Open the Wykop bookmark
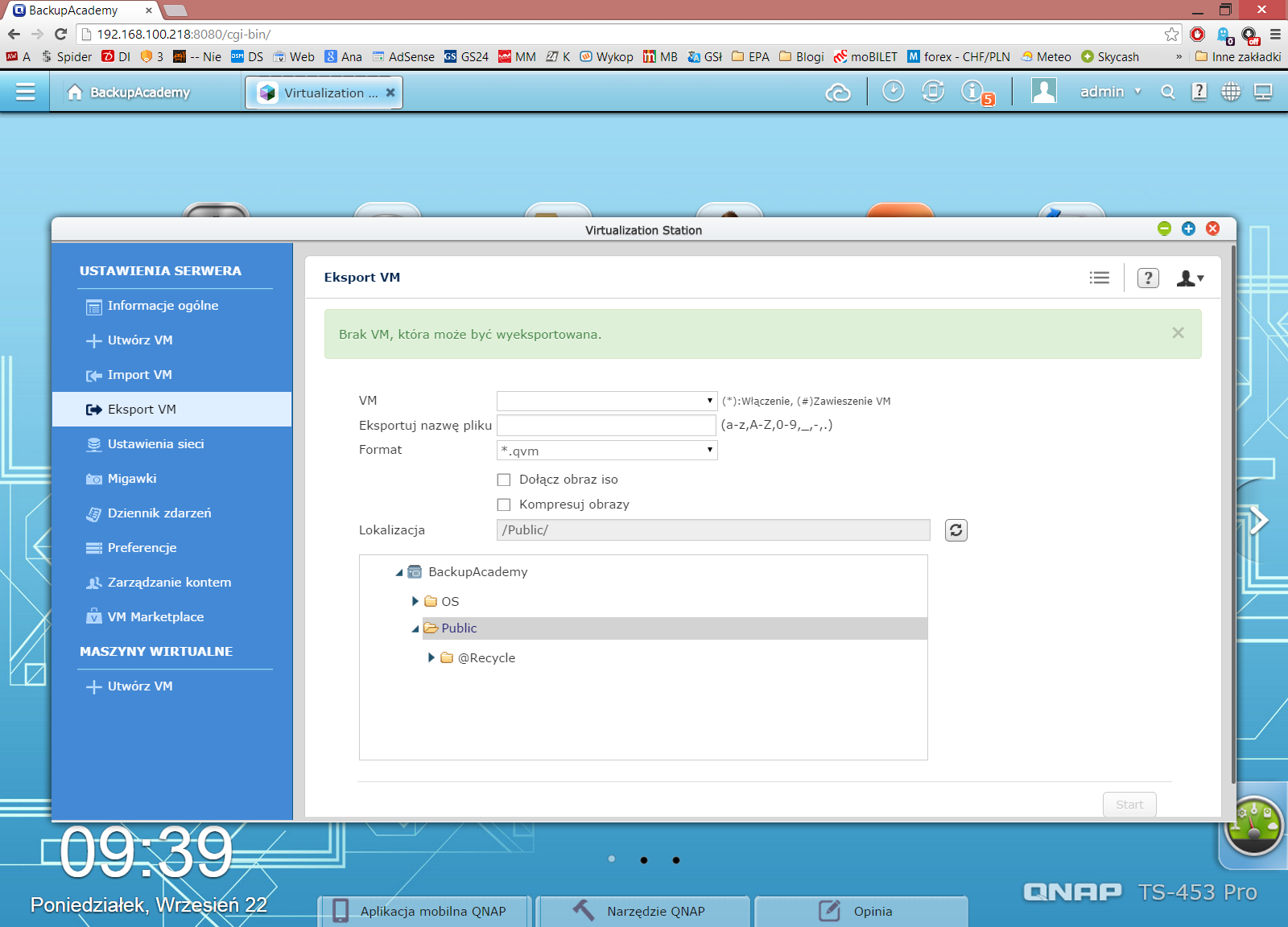1288x927 pixels. coord(607,56)
